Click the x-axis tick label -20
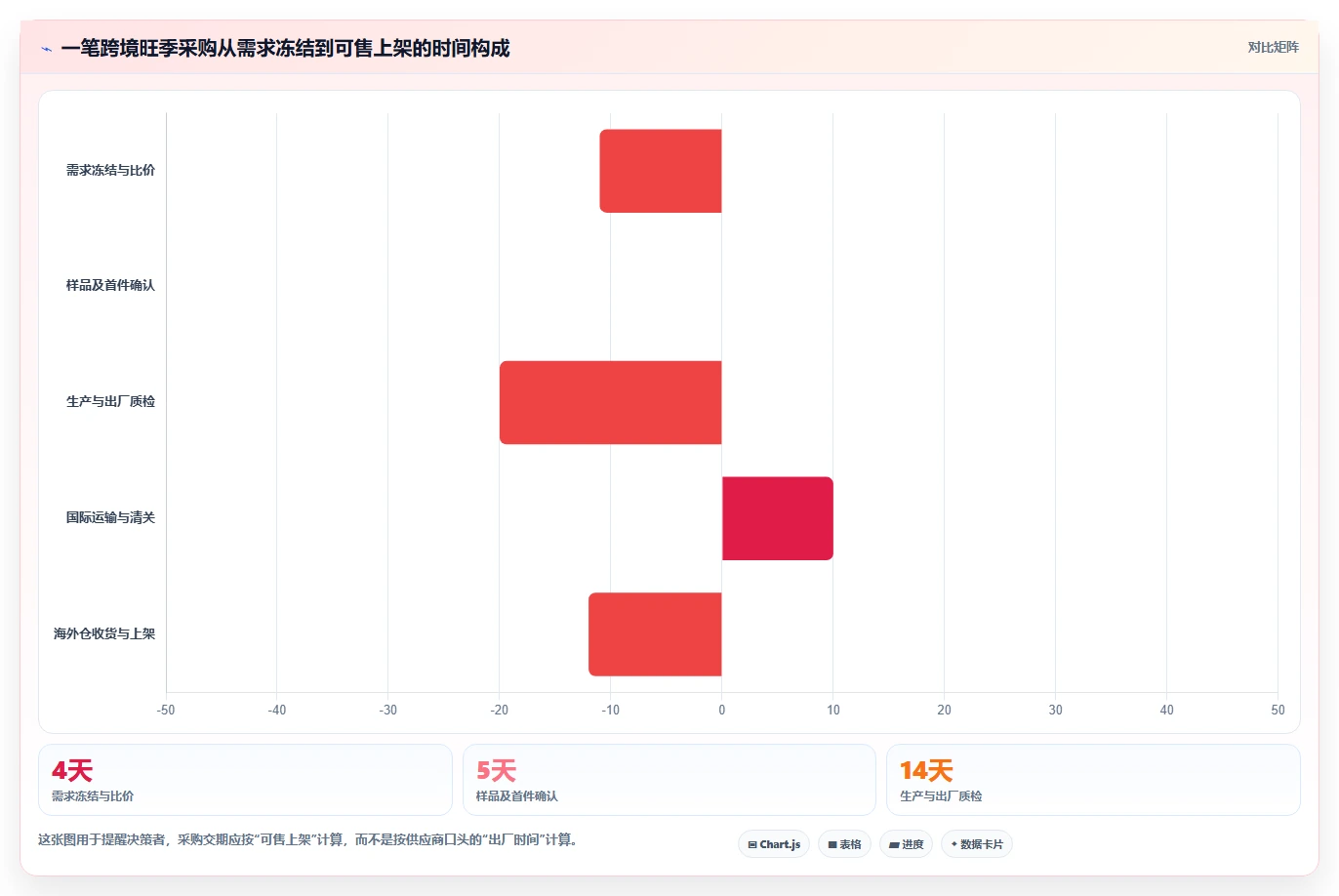Screen dimensions: 1339x896 coord(500,710)
